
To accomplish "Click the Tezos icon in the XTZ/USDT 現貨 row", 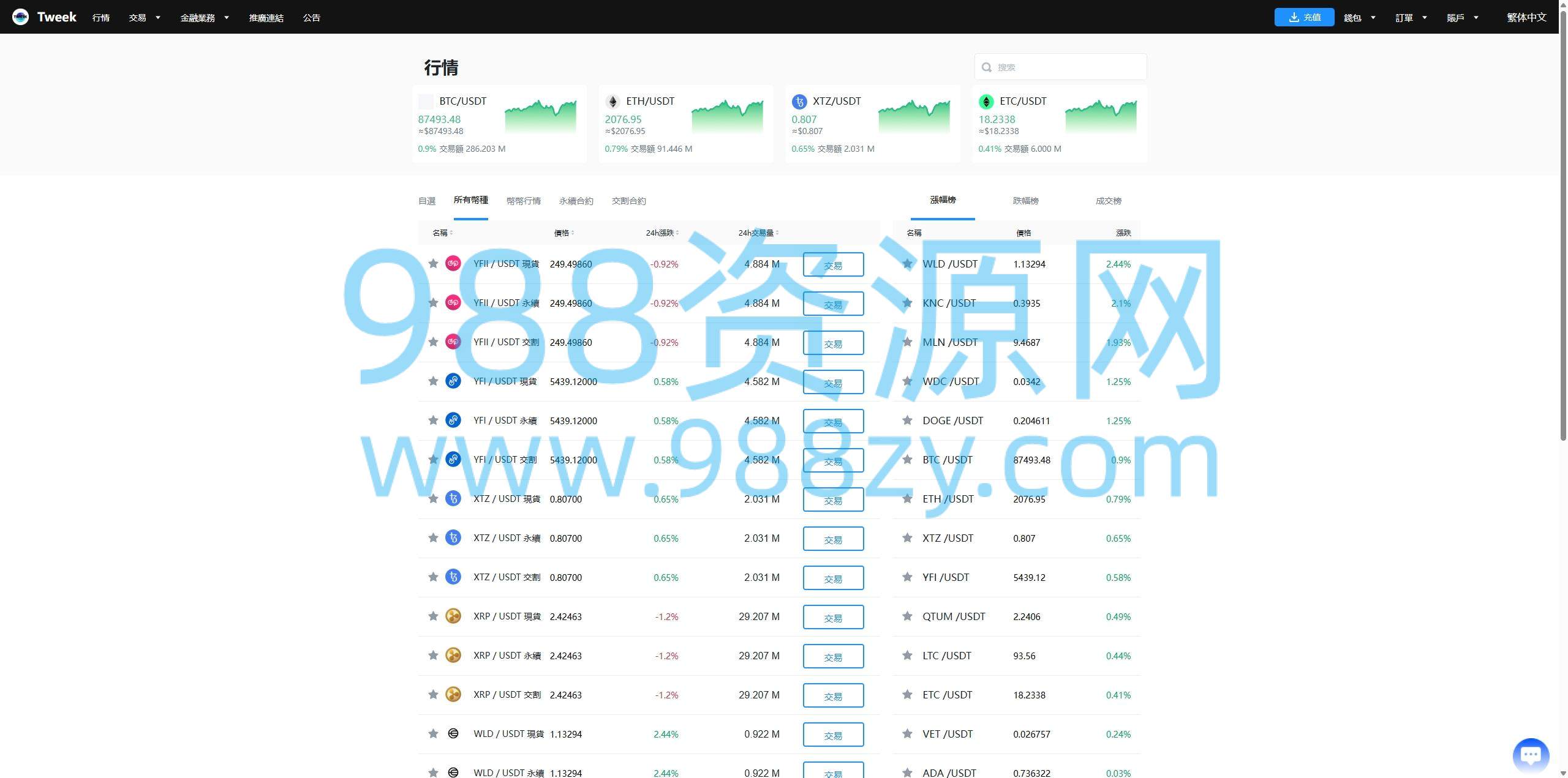I will coord(453,499).
